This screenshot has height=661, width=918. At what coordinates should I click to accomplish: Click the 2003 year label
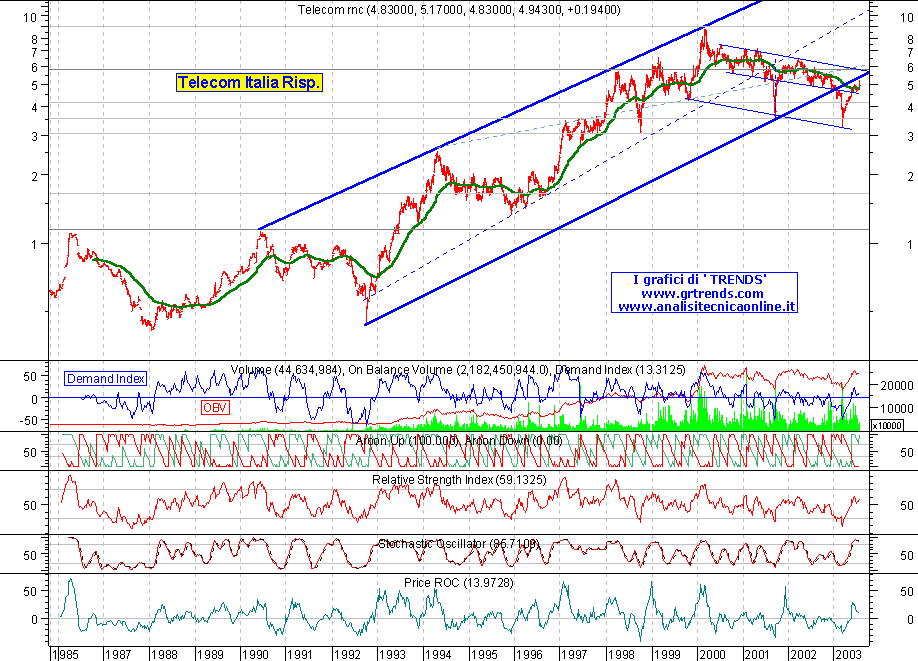[x=848, y=655]
